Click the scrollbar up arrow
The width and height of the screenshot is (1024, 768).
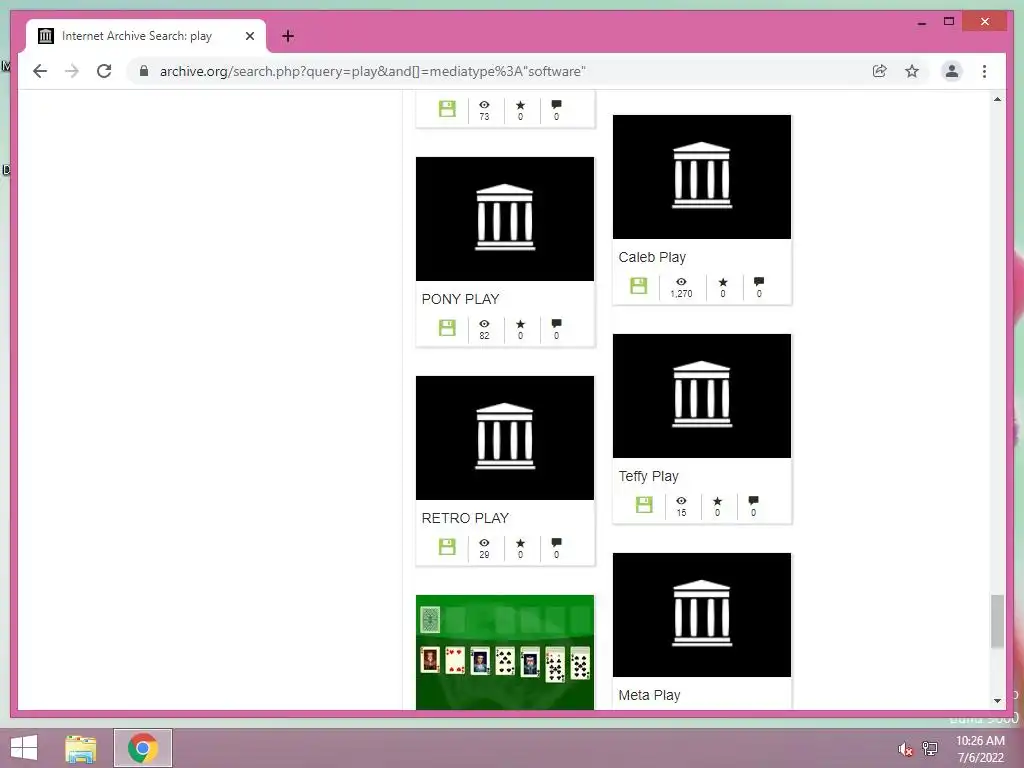[997, 99]
